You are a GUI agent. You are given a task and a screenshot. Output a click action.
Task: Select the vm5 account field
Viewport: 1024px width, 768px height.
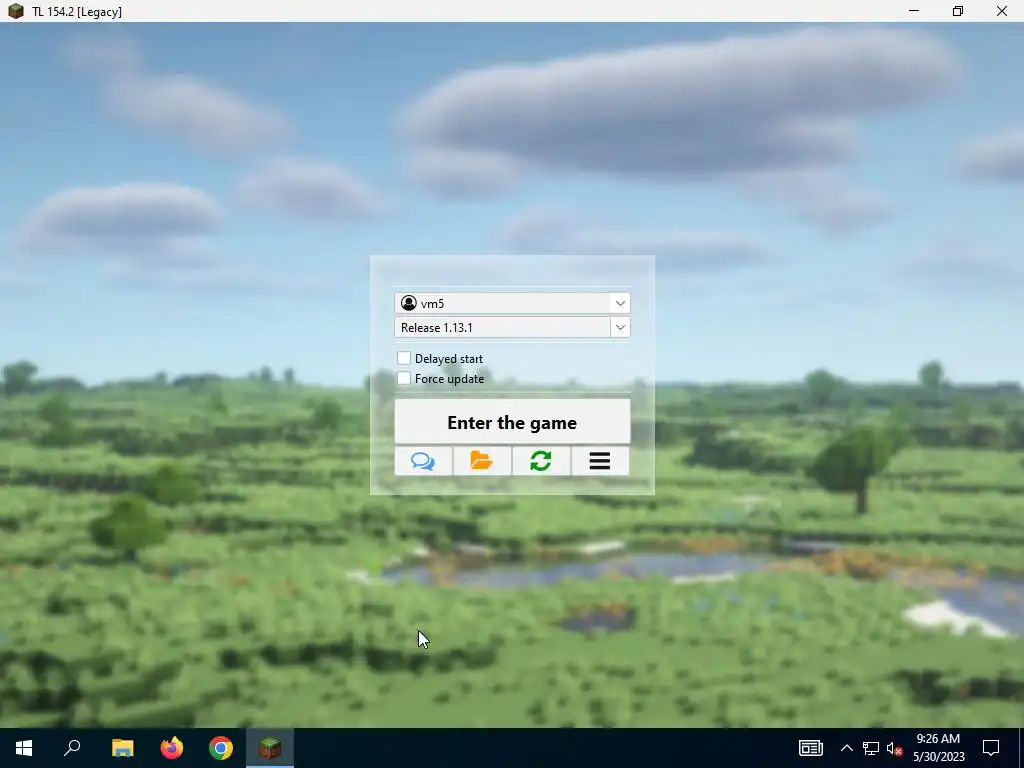click(x=512, y=303)
